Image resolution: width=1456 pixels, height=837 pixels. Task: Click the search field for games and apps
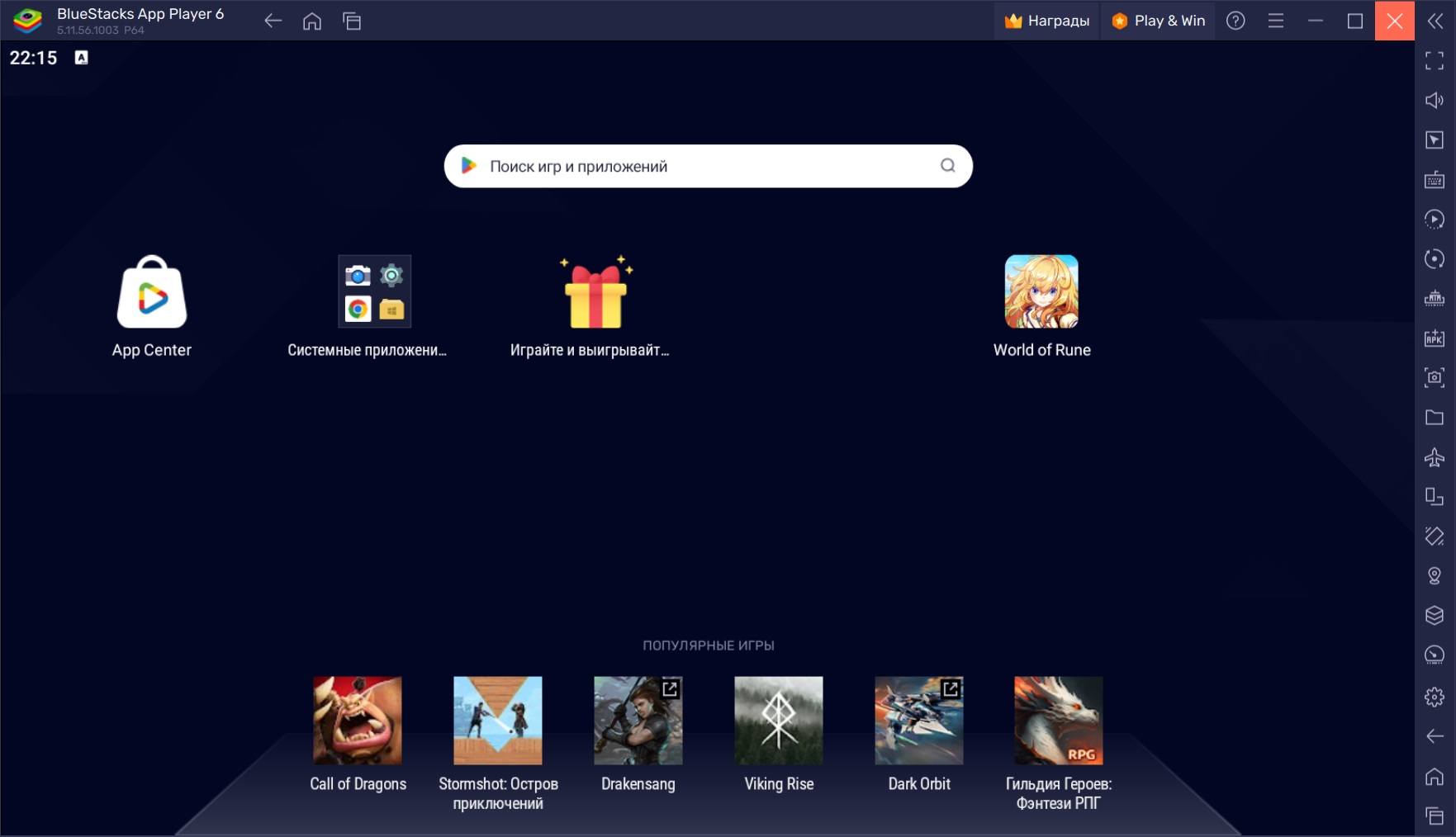[708, 166]
